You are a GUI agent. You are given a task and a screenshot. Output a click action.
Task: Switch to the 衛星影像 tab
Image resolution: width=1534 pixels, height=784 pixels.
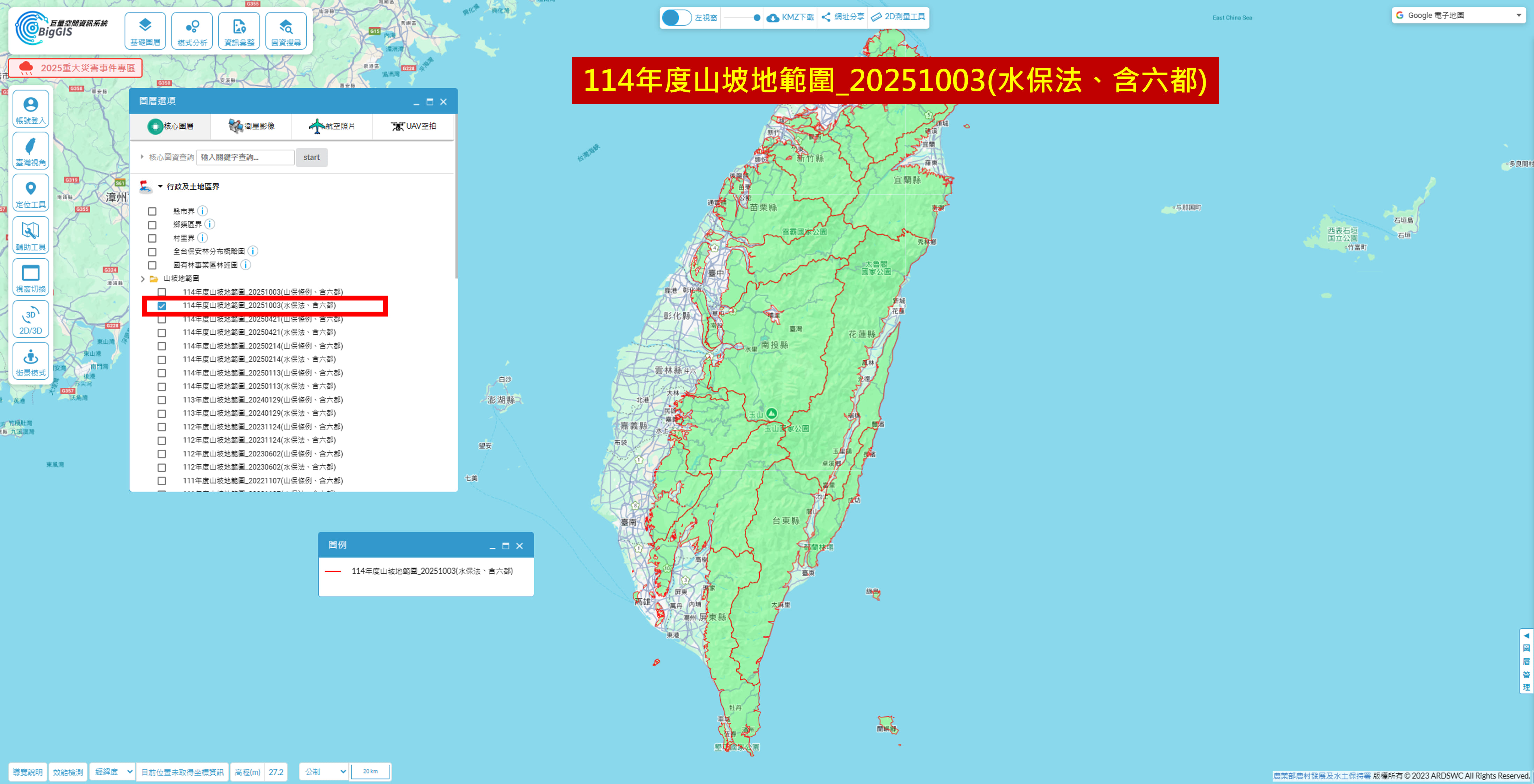pyautogui.click(x=251, y=126)
